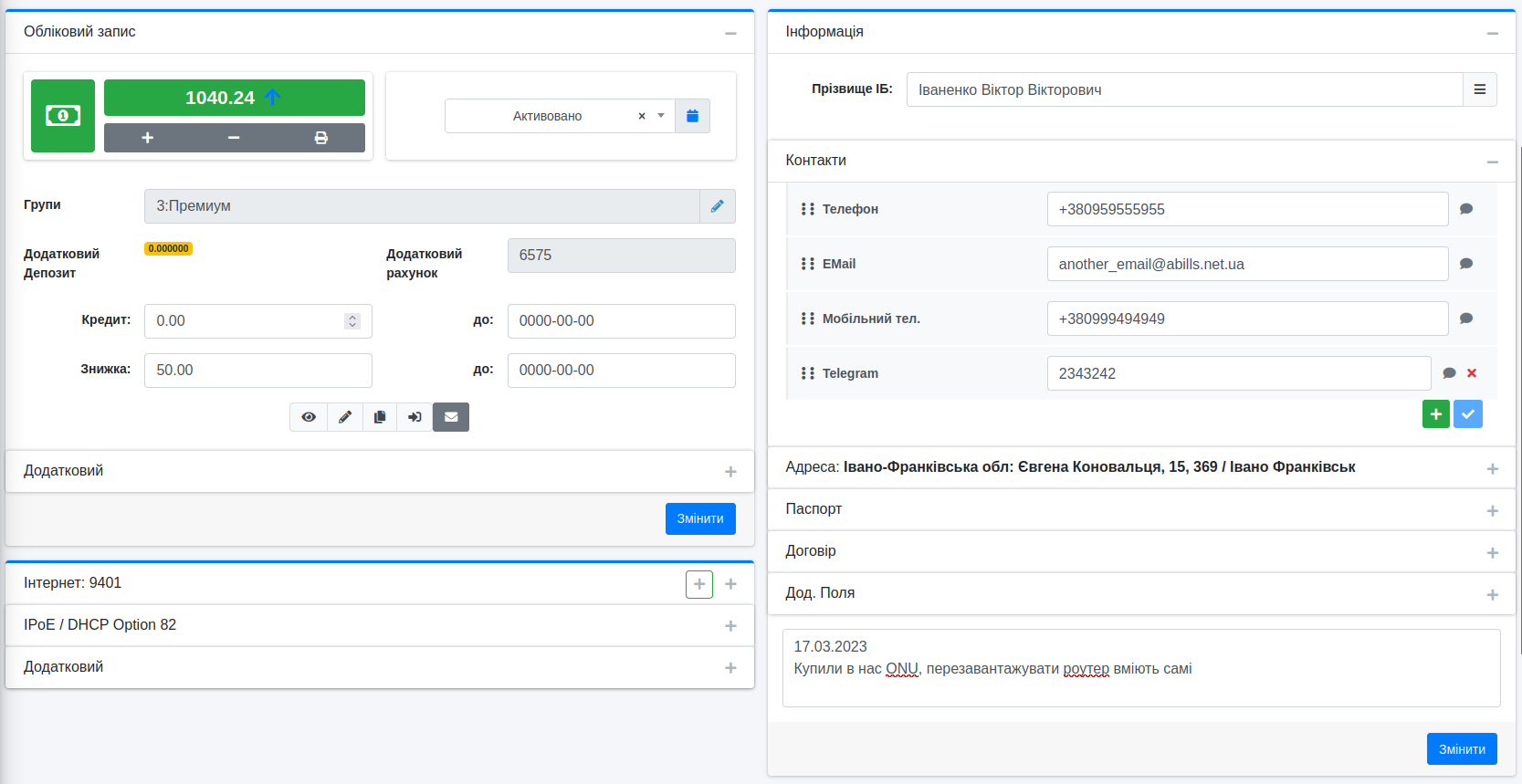Click the Кредит stepper arrows
This screenshot has height=784, width=1522.
point(352,321)
